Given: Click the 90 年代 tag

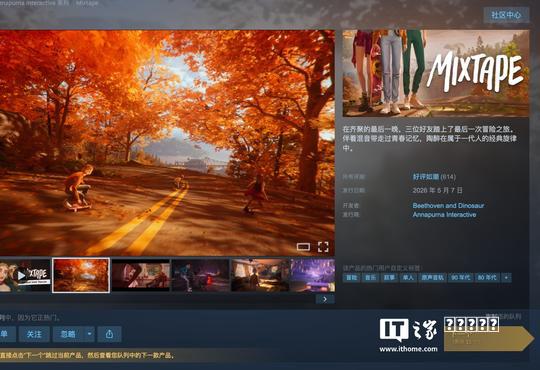Looking at the screenshot, I should click(460, 278).
